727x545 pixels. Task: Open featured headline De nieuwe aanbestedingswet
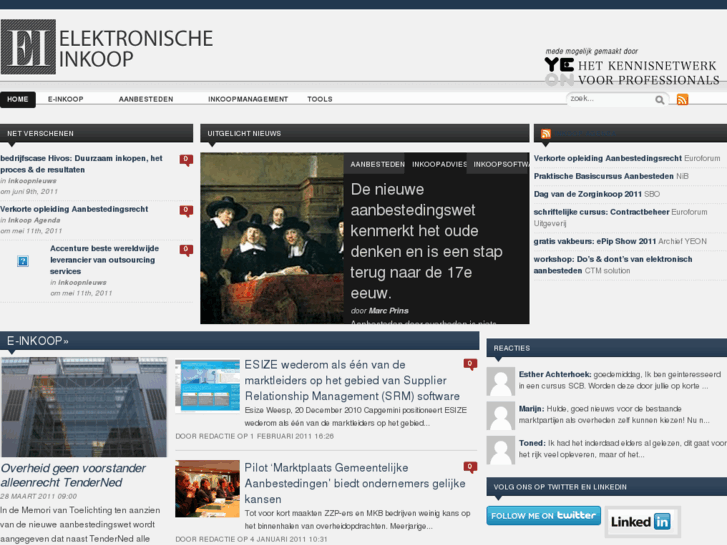click(x=426, y=241)
